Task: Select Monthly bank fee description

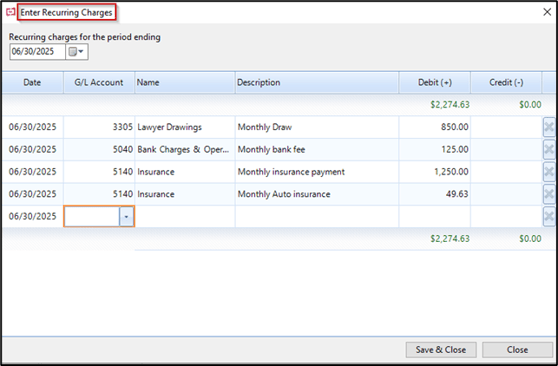Action: pyautogui.click(x=317, y=150)
